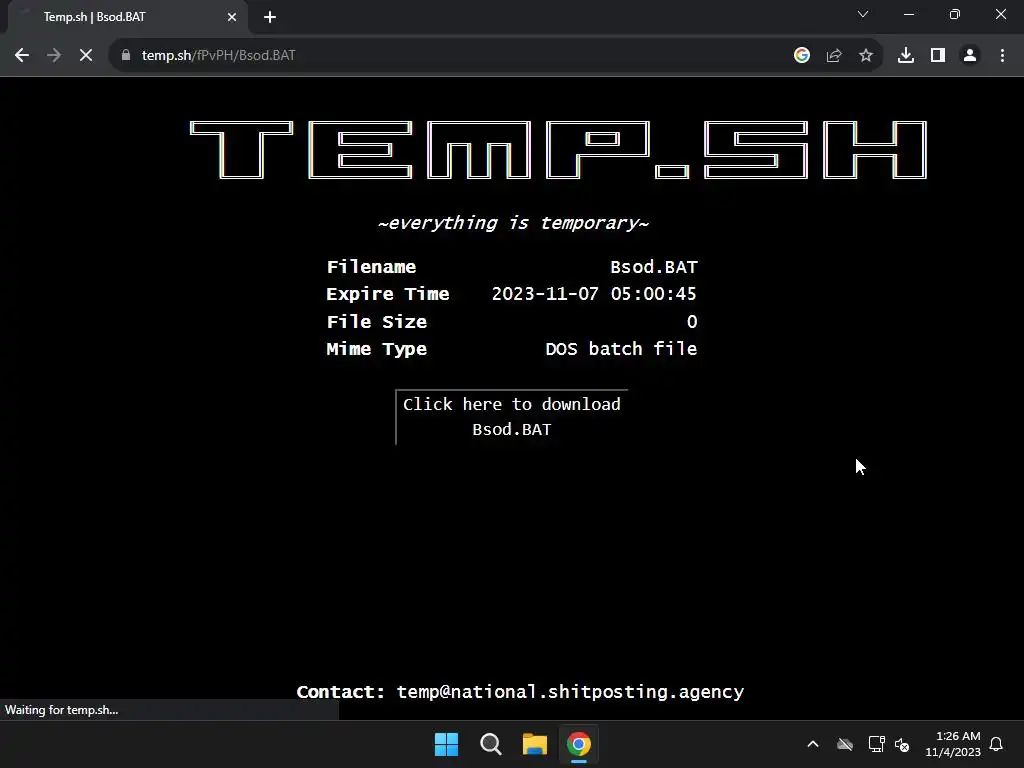This screenshot has width=1024, height=768.
Task: Click contact email temp@national.shitposting.agency
Action: tap(570, 692)
